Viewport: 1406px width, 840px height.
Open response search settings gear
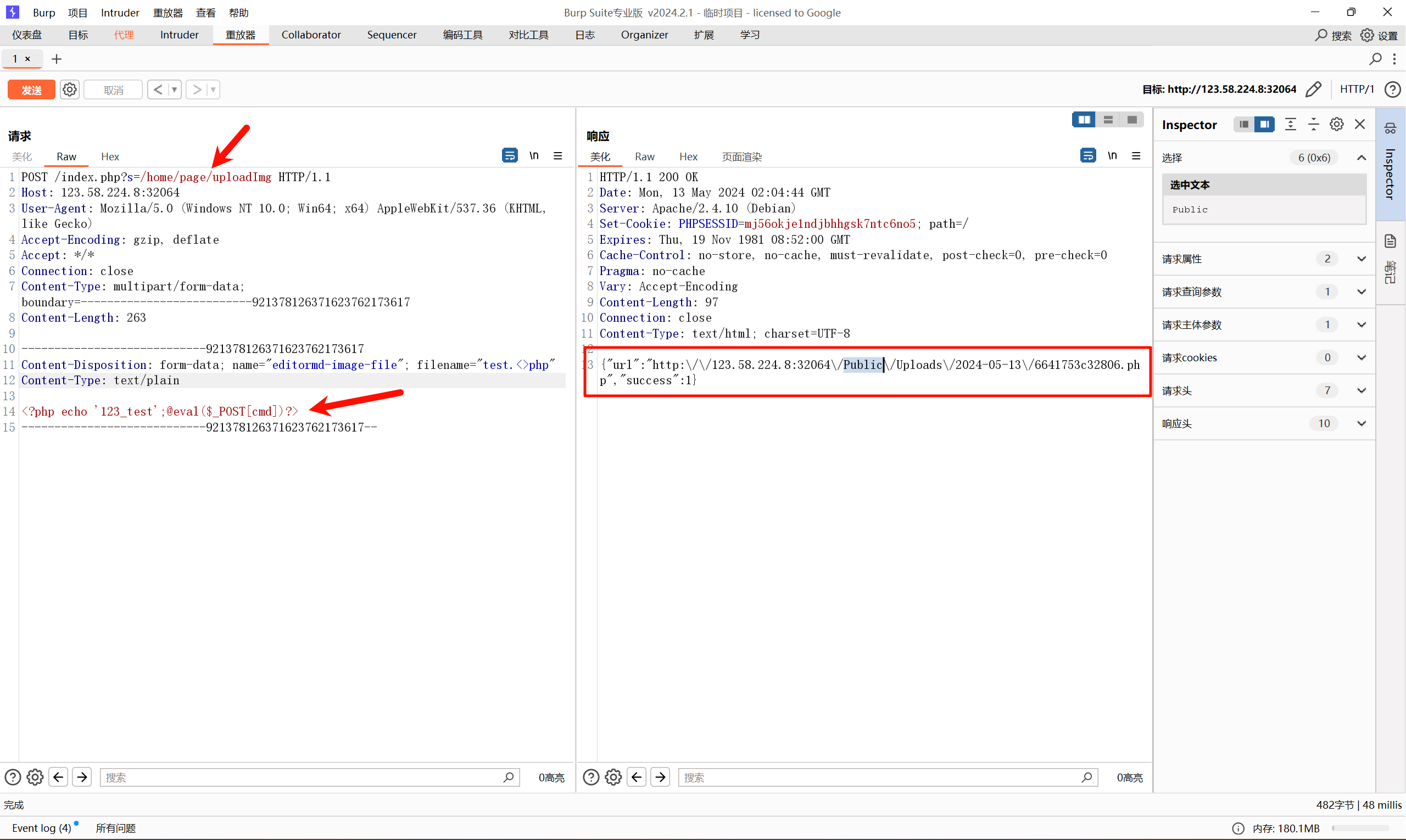pyautogui.click(x=613, y=777)
